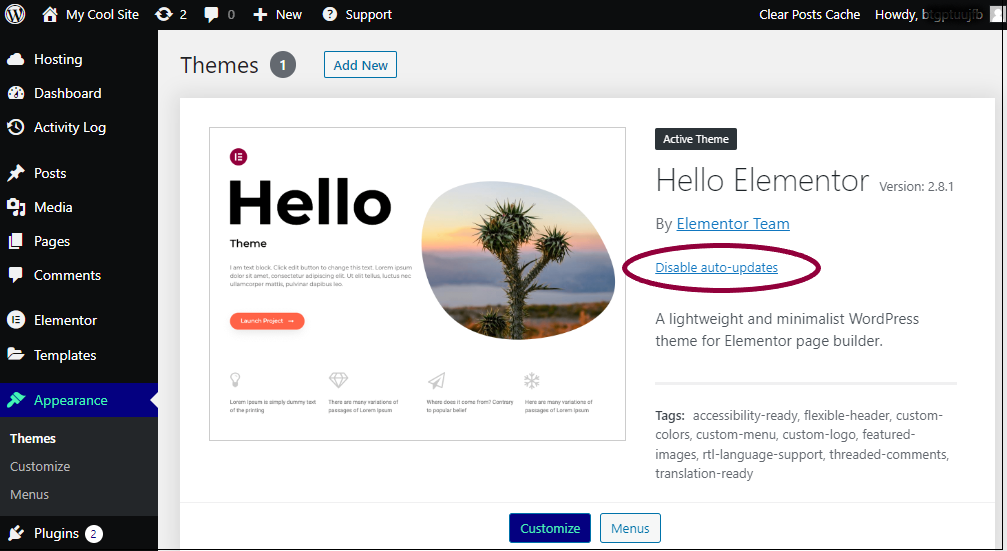This screenshot has width=1007, height=551.
Task: Click the Elementor sidebar icon
Action: coord(15,320)
